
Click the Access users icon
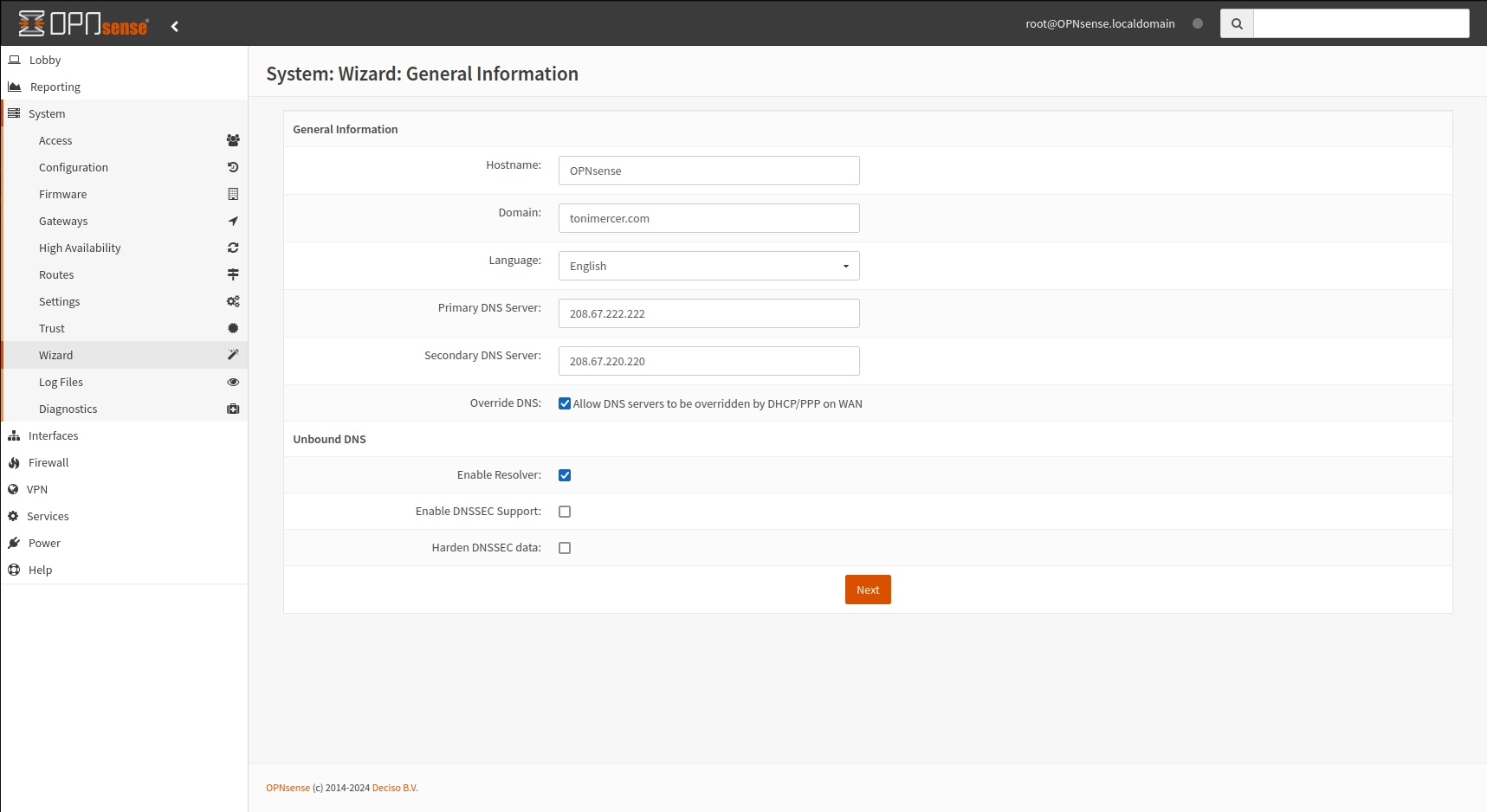tap(233, 140)
